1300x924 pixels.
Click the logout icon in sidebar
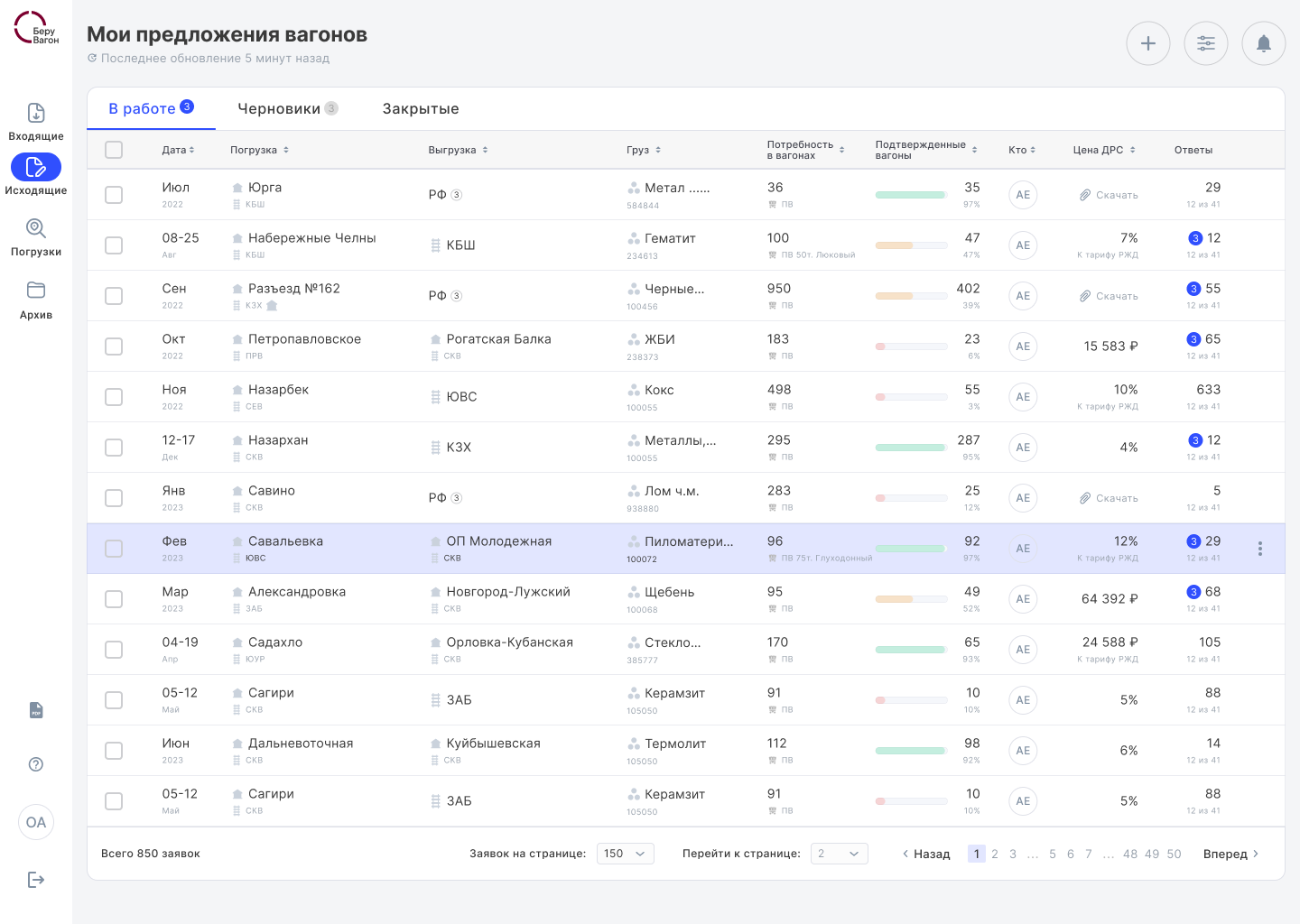click(x=36, y=880)
